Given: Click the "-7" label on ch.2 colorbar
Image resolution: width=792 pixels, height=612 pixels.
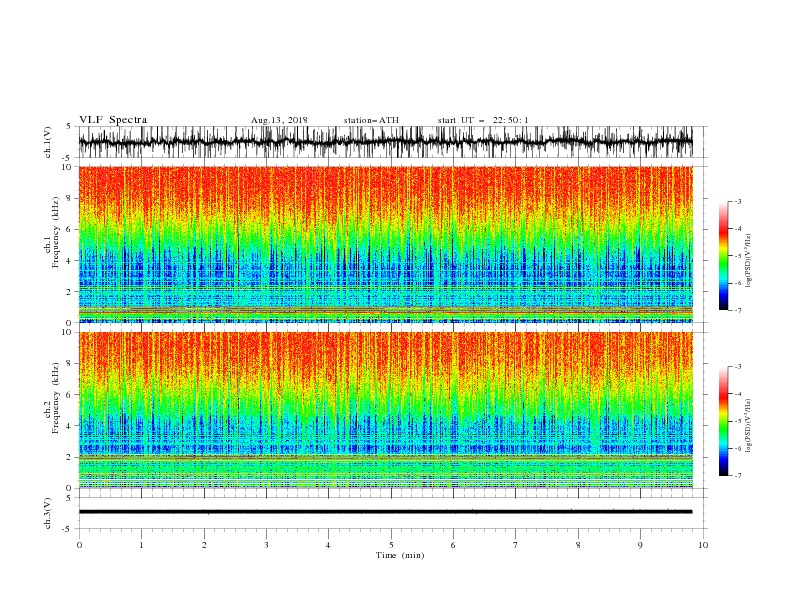Looking at the screenshot, I should point(738,476).
